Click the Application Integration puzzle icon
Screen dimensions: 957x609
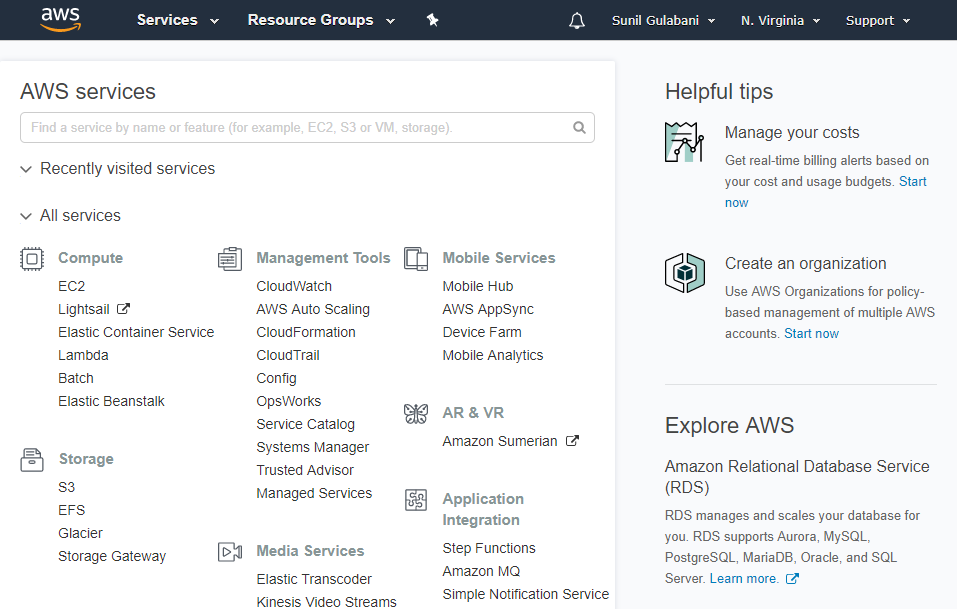pos(416,500)
